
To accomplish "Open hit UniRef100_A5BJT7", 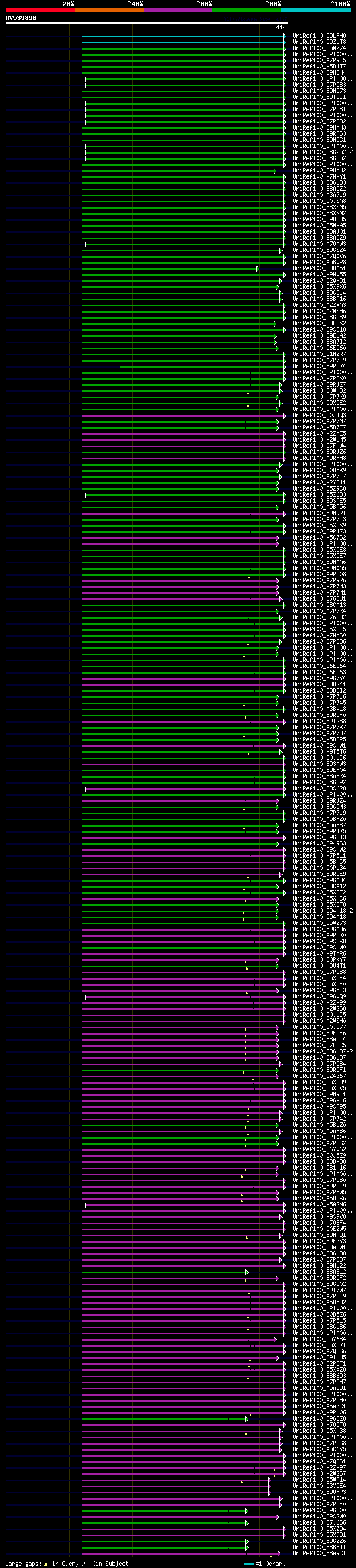I will tap(319, 66).
